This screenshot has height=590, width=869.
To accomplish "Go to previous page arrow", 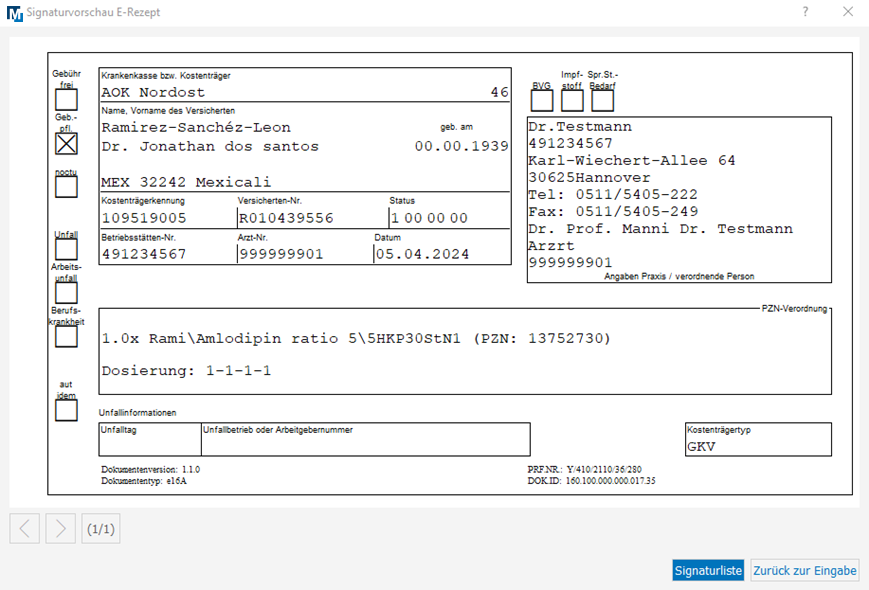I will [x=24, y=529].
